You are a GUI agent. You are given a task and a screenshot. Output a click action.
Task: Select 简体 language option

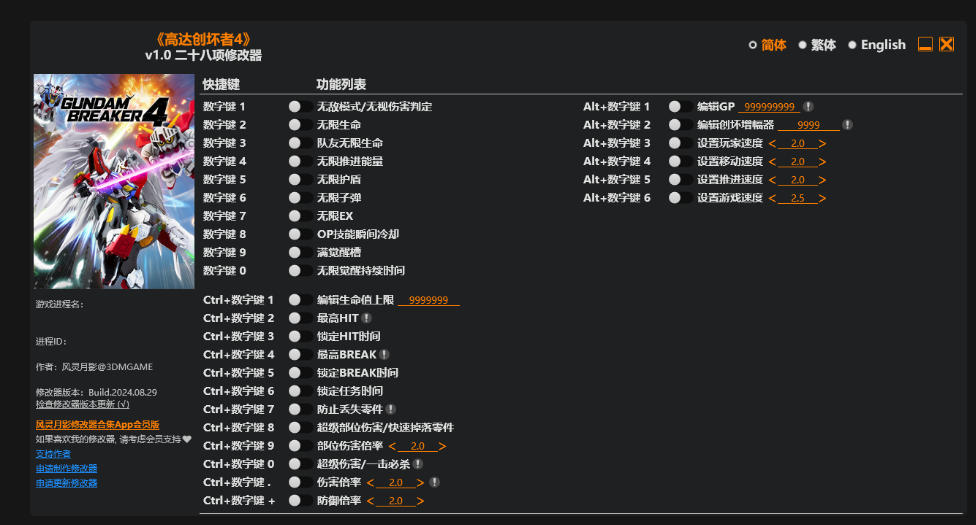click(767, 45)
